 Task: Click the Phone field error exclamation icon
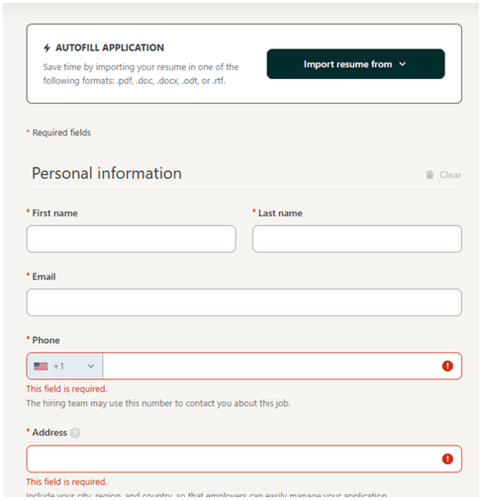[x=447, y=366]
